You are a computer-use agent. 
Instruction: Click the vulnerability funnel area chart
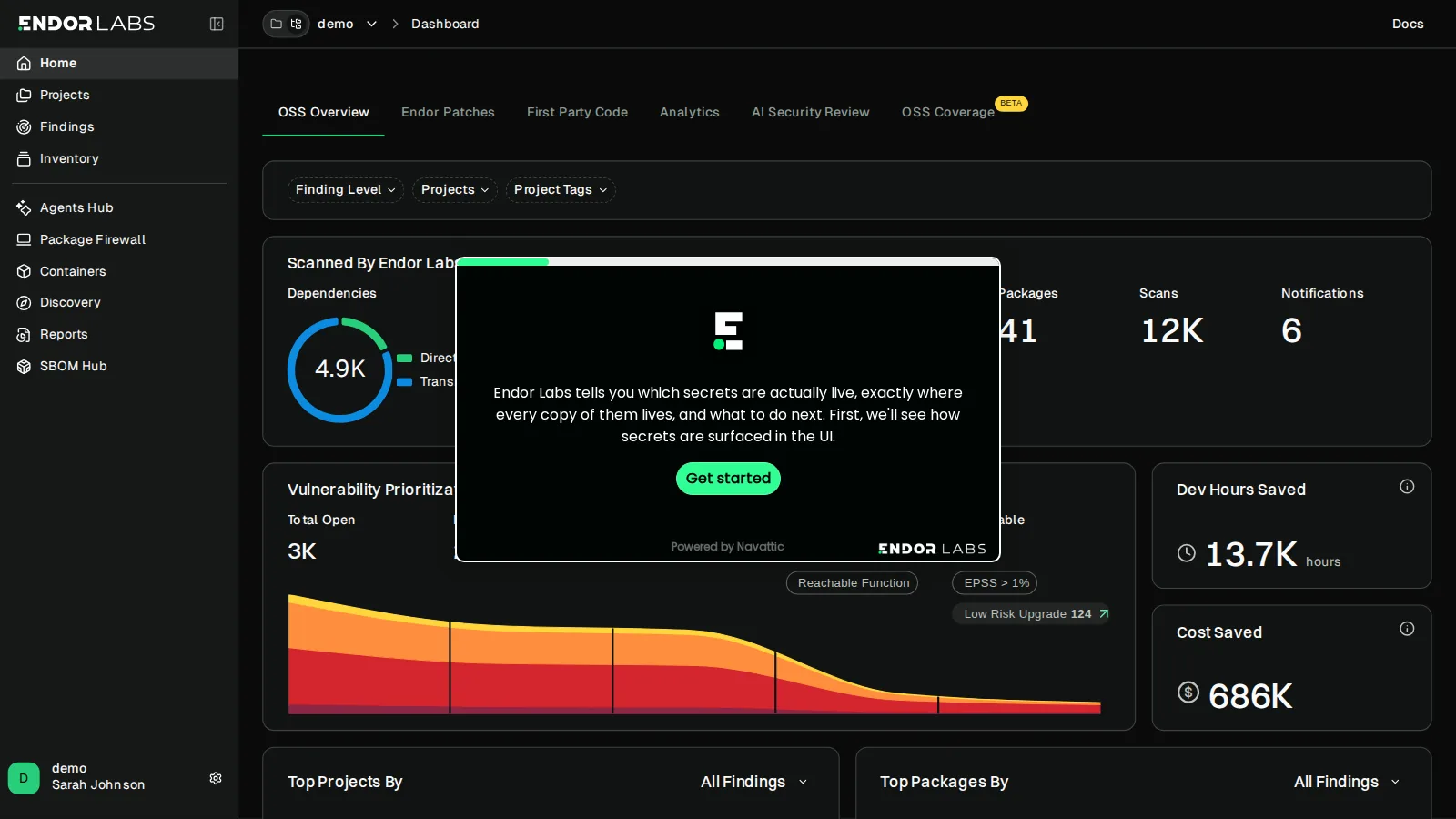tap(694, 654)
